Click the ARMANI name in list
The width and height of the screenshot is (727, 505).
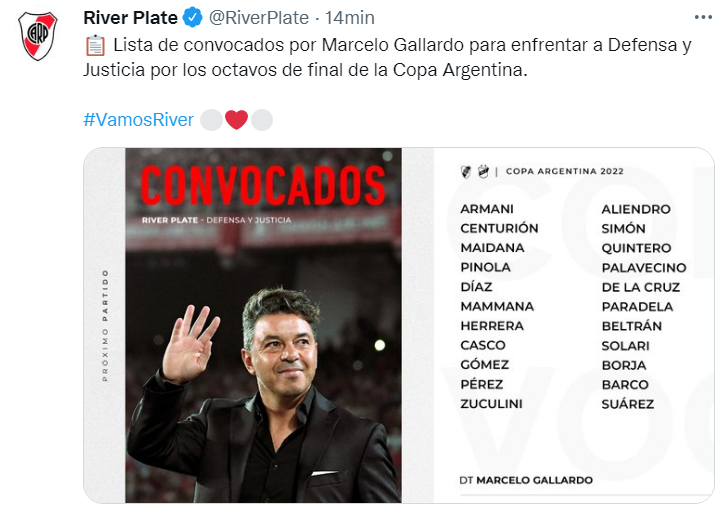point(487,209)
